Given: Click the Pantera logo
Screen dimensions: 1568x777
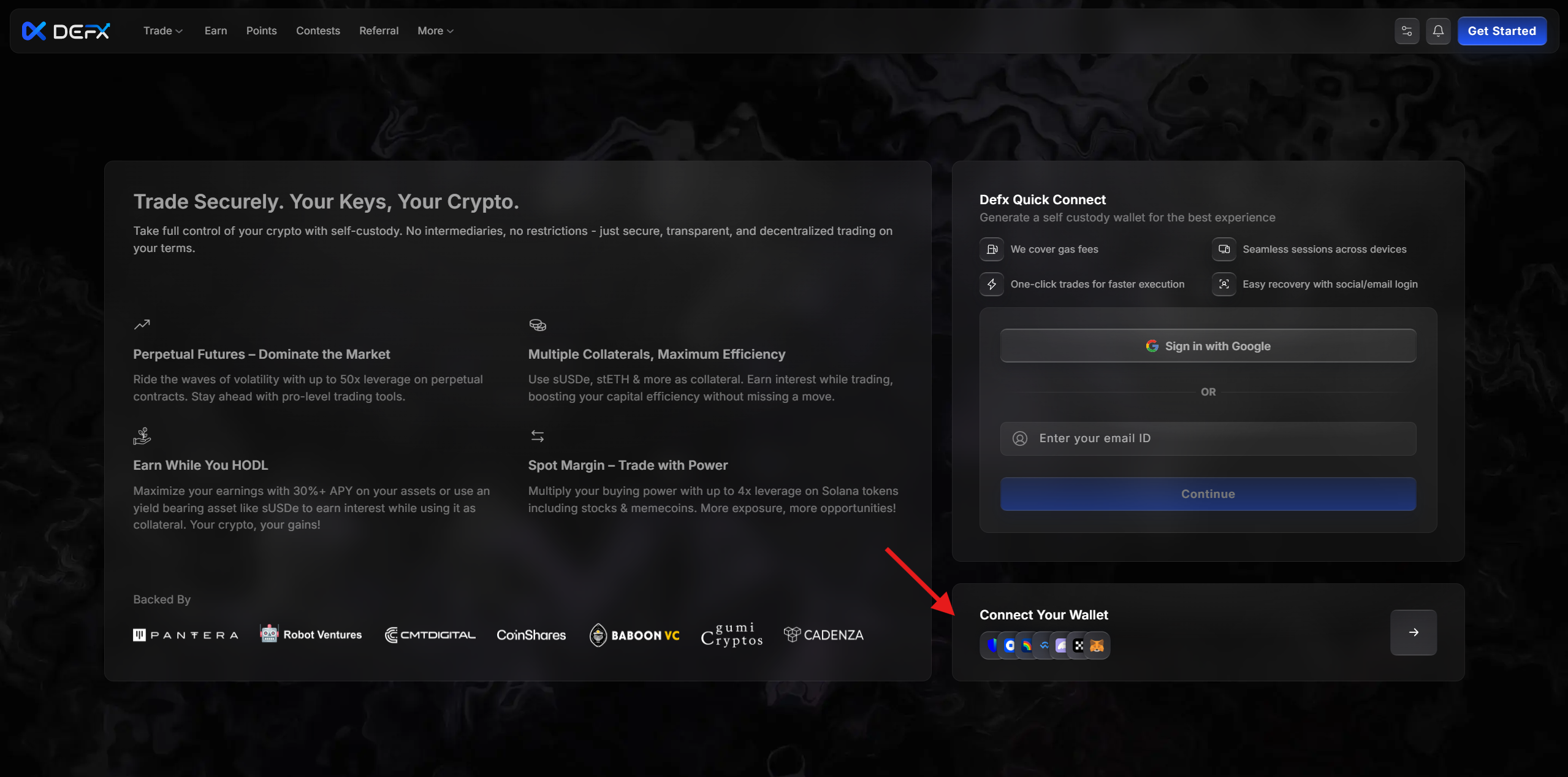Looking at the screenshot, I should click(186, 635).
